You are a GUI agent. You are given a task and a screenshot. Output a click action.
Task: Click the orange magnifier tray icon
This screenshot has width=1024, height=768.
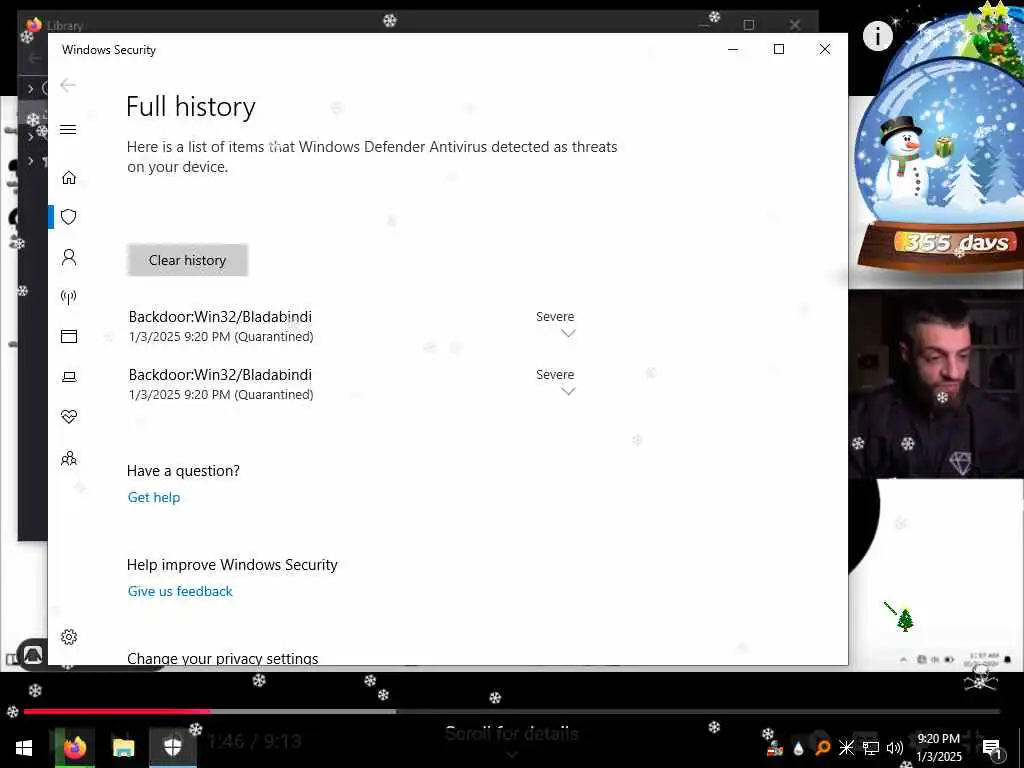(x=822, y=748)
